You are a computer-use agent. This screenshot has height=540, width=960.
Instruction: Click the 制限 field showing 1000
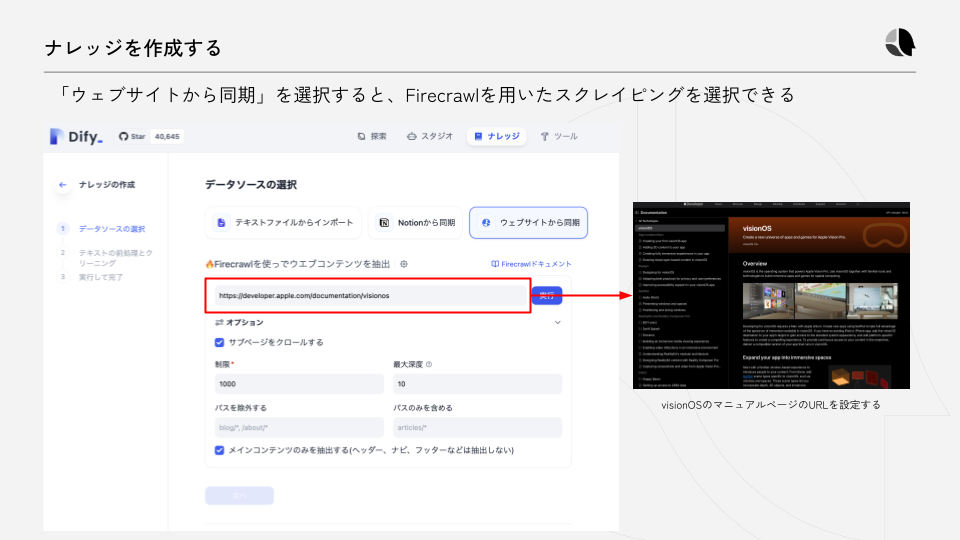click(x=299, y=384)
